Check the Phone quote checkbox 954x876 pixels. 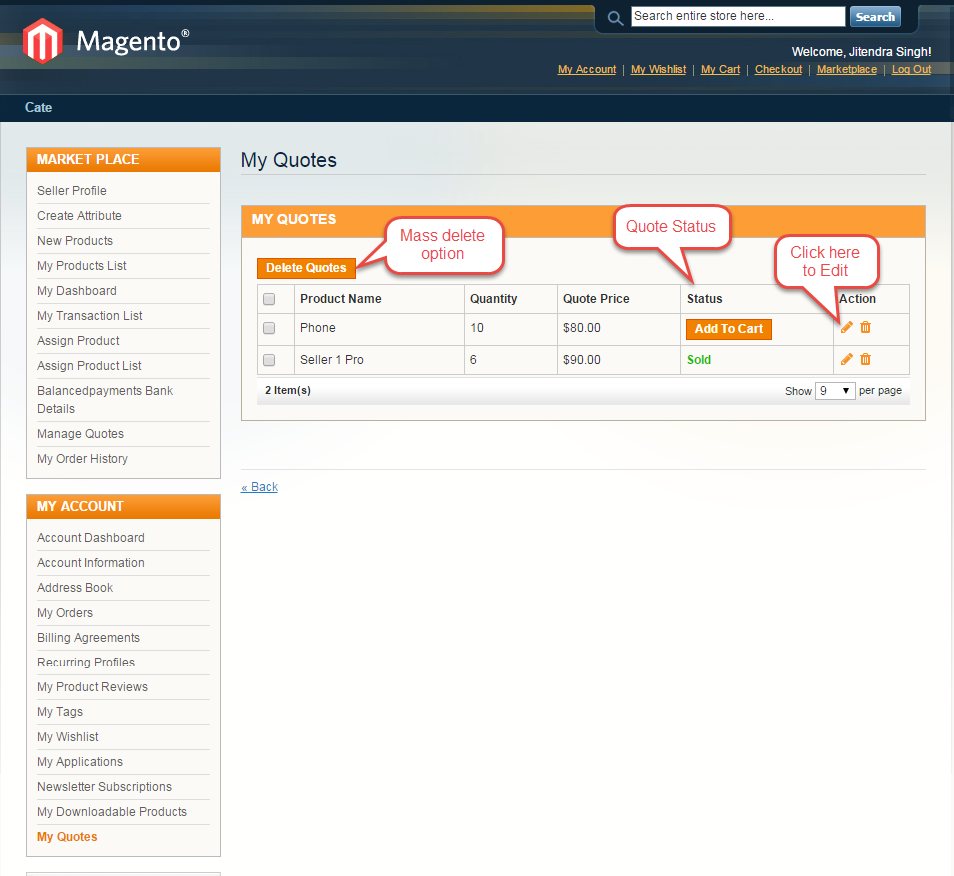click(x=269, y=328)
